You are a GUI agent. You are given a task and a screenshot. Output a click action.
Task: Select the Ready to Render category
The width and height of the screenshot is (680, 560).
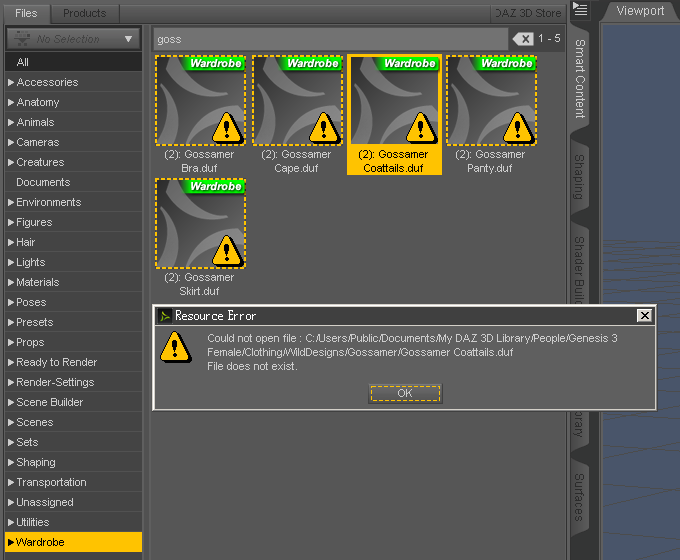(x=73, y=362)
